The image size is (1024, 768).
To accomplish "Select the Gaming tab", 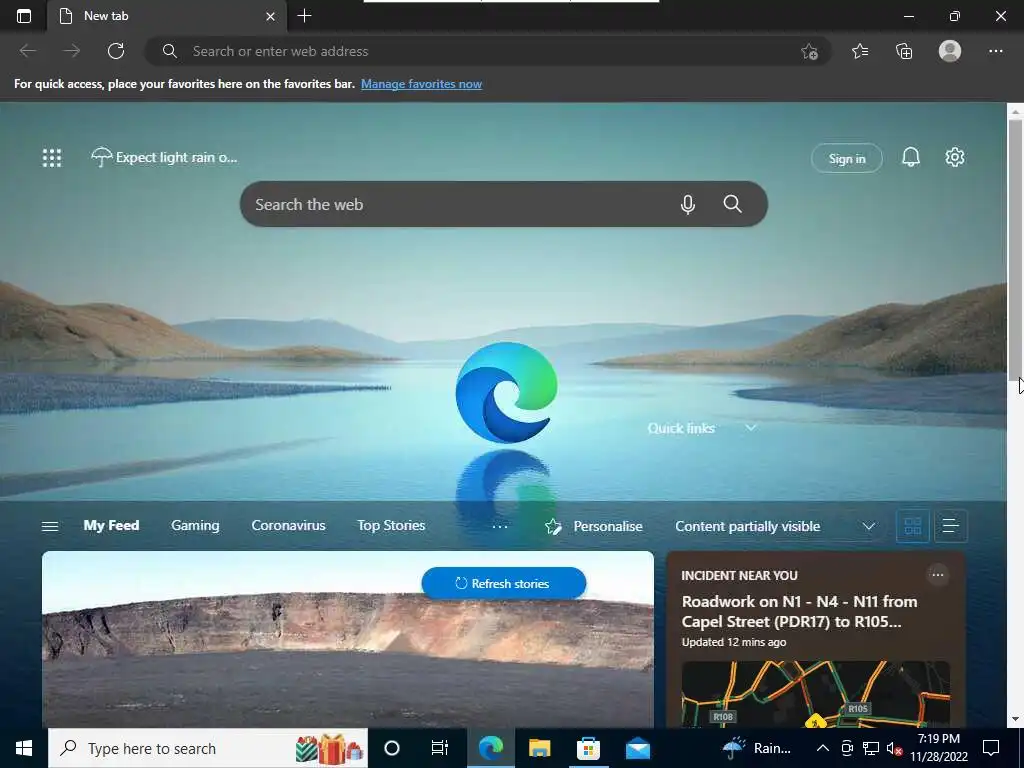I will (195, 525).
